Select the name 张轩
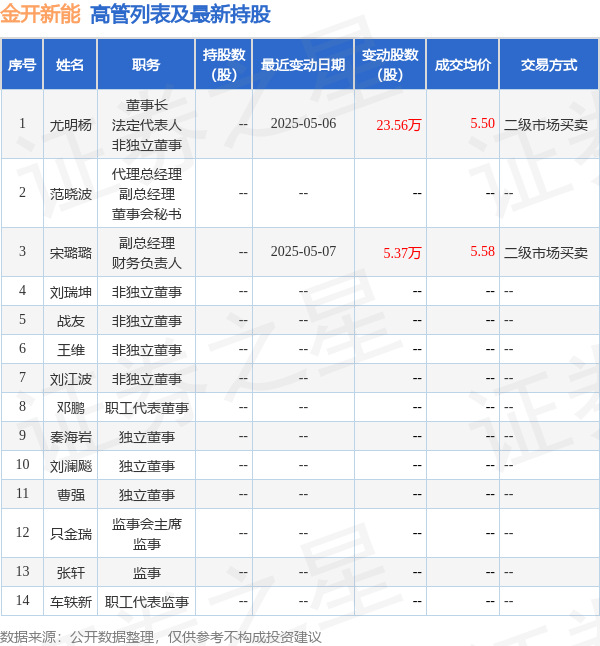The width and height of the screenshot is (600, 646). (x=70, y=573)
